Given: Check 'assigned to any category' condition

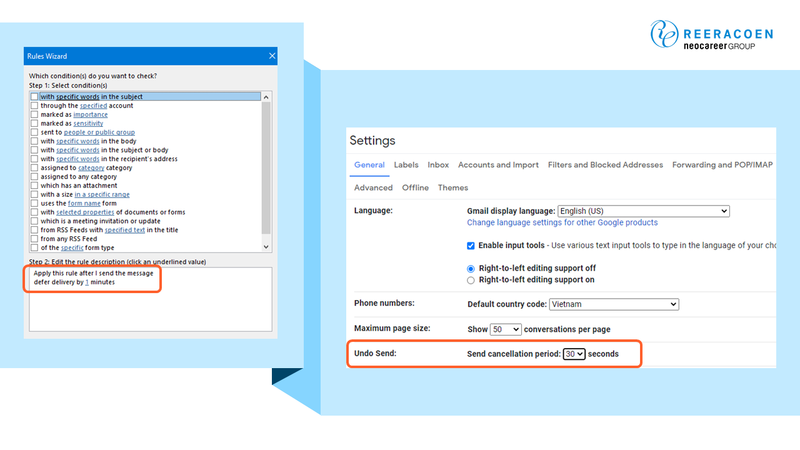Looking at the screenshot, I should click(34, 177).
